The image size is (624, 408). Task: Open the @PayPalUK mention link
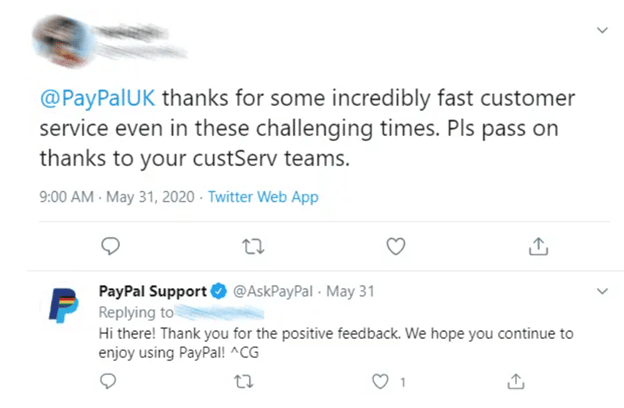point(98,98)
